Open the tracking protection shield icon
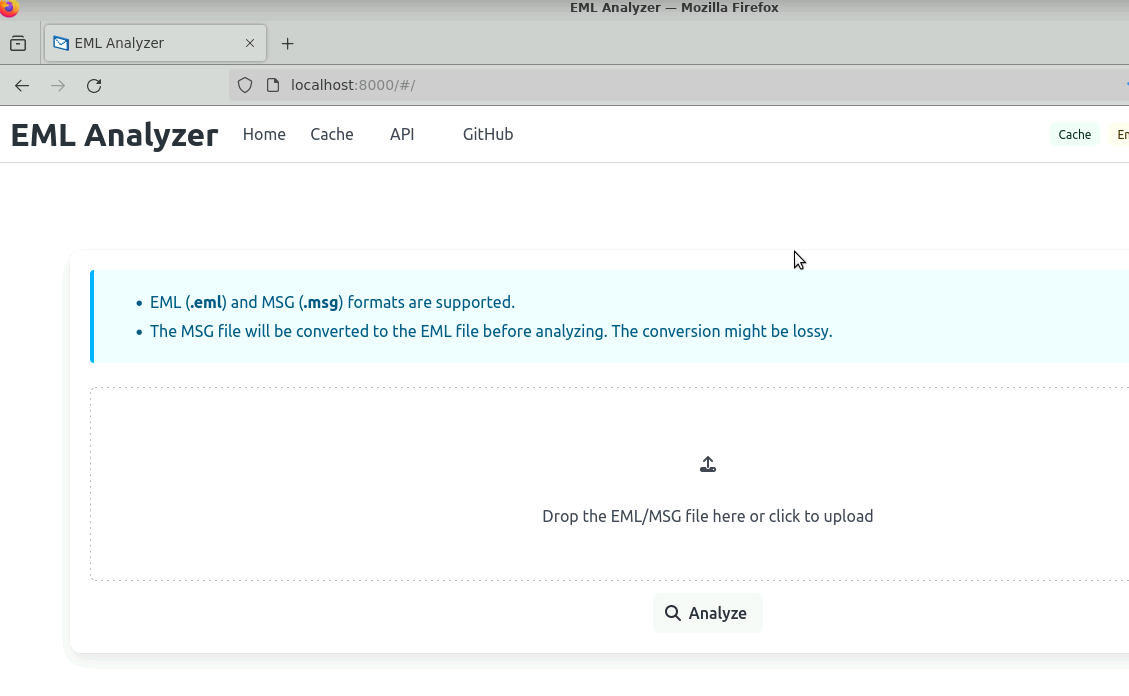The width and height of the screenshot is (1129, 696). 245,86
